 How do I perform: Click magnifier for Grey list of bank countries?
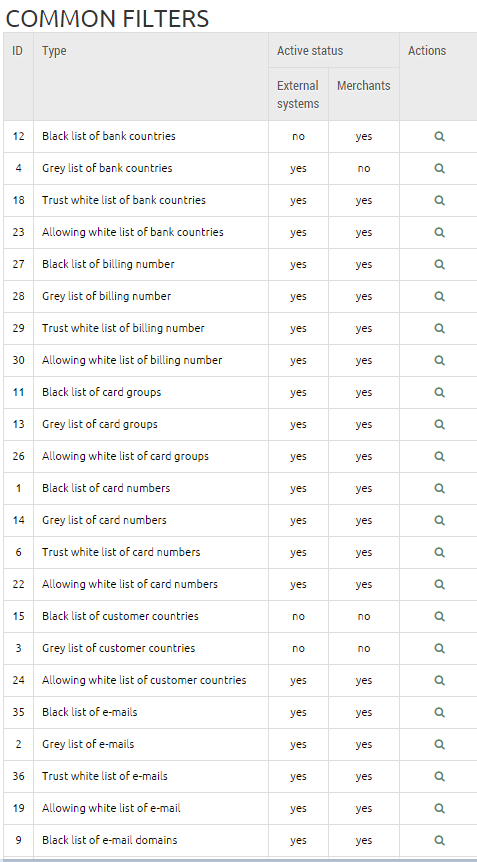(439, 168)
